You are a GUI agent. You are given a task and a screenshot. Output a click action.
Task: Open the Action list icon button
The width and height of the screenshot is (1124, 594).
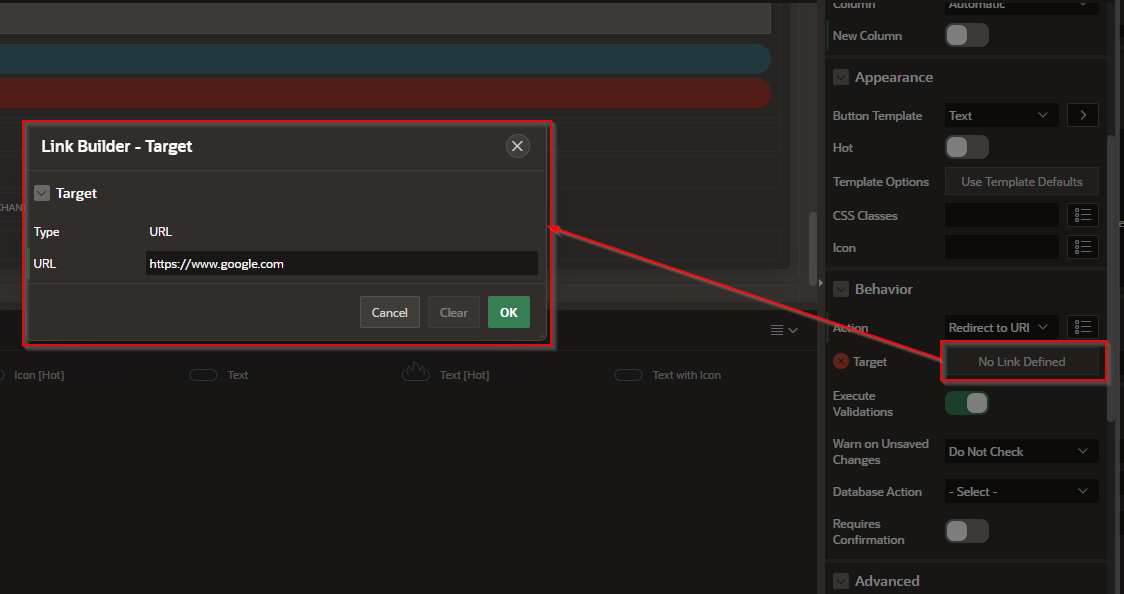(x=1082, y=327)
